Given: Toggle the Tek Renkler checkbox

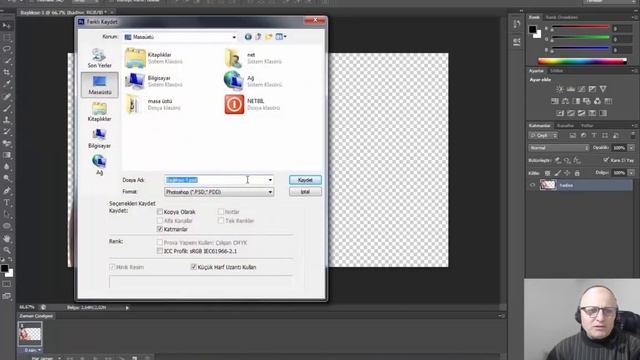Looking at the screenshot, I should click(221, 220).
